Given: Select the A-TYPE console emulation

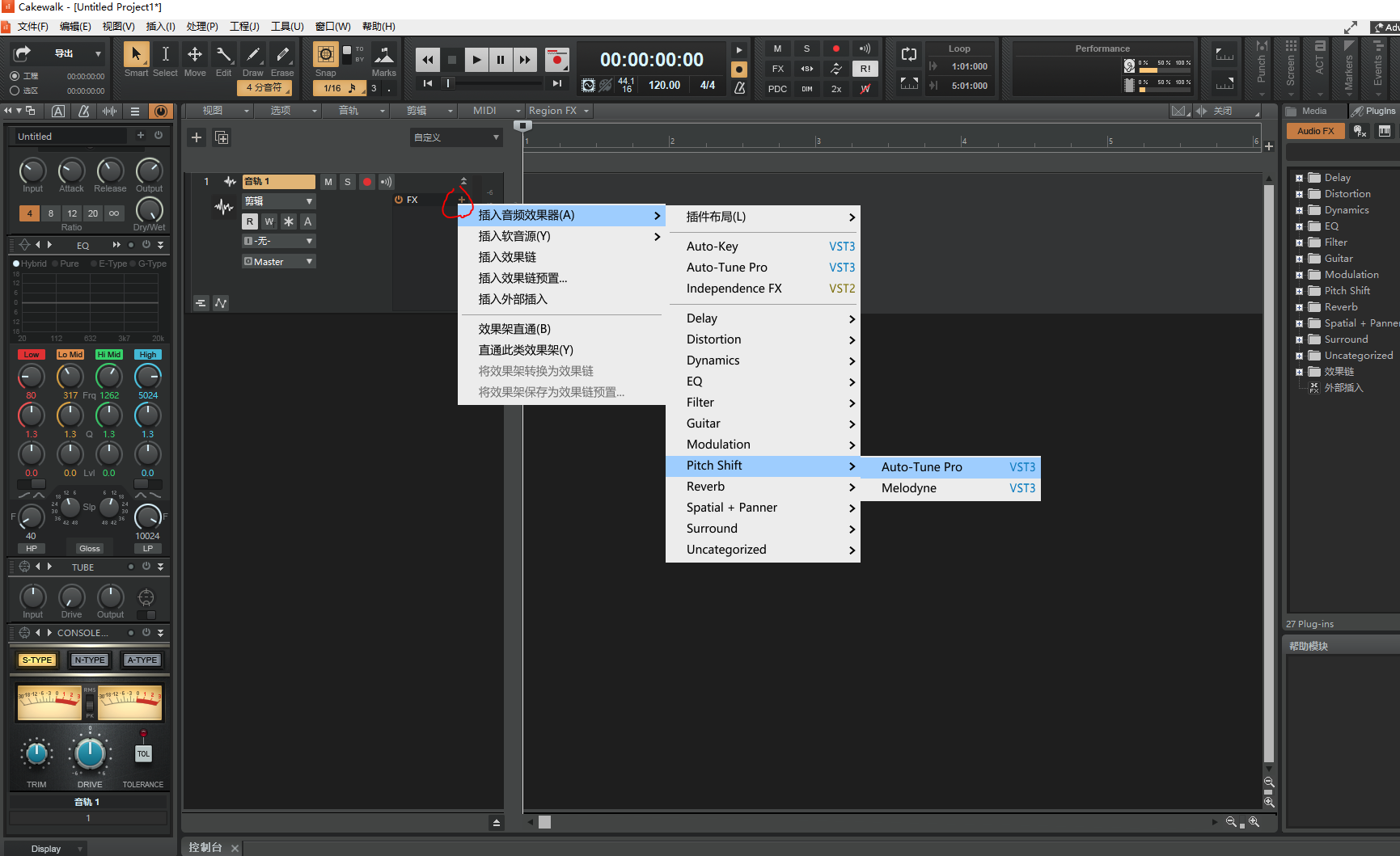Looking at the screenshot, I should click(x=142, y=660).
